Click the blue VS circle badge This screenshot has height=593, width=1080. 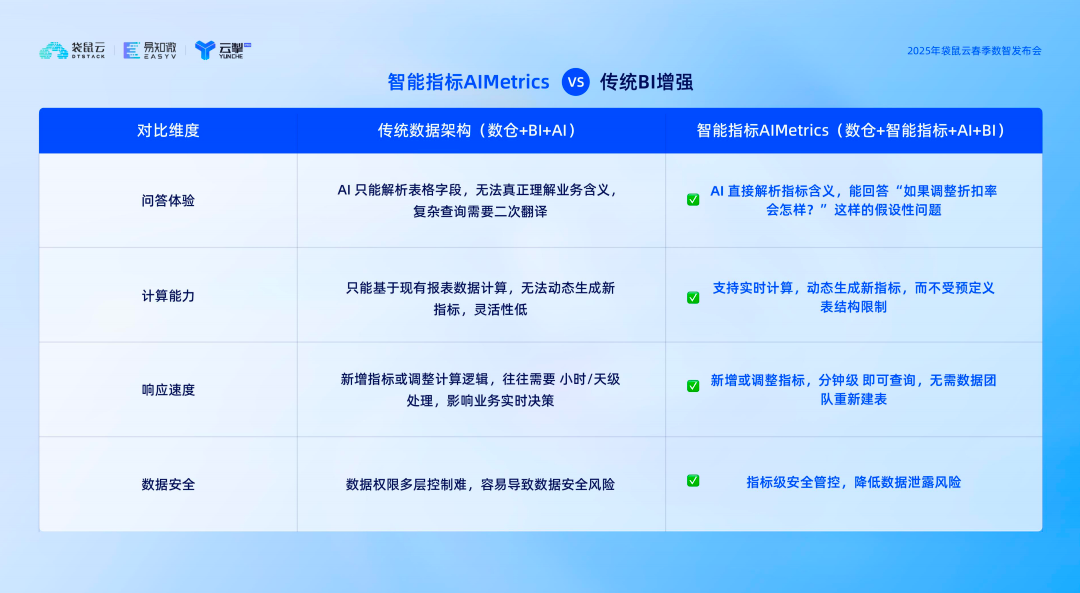point(576,82)
